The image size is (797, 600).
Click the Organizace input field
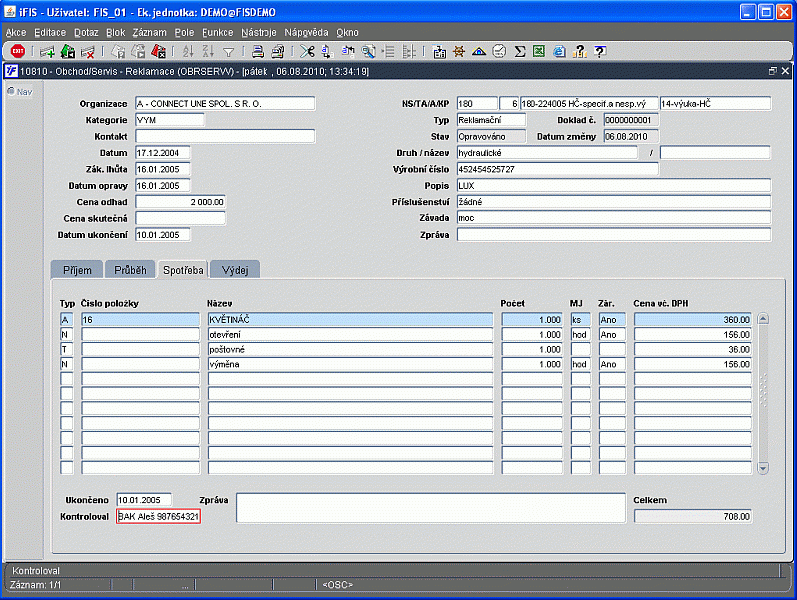[x=225, y=104]
